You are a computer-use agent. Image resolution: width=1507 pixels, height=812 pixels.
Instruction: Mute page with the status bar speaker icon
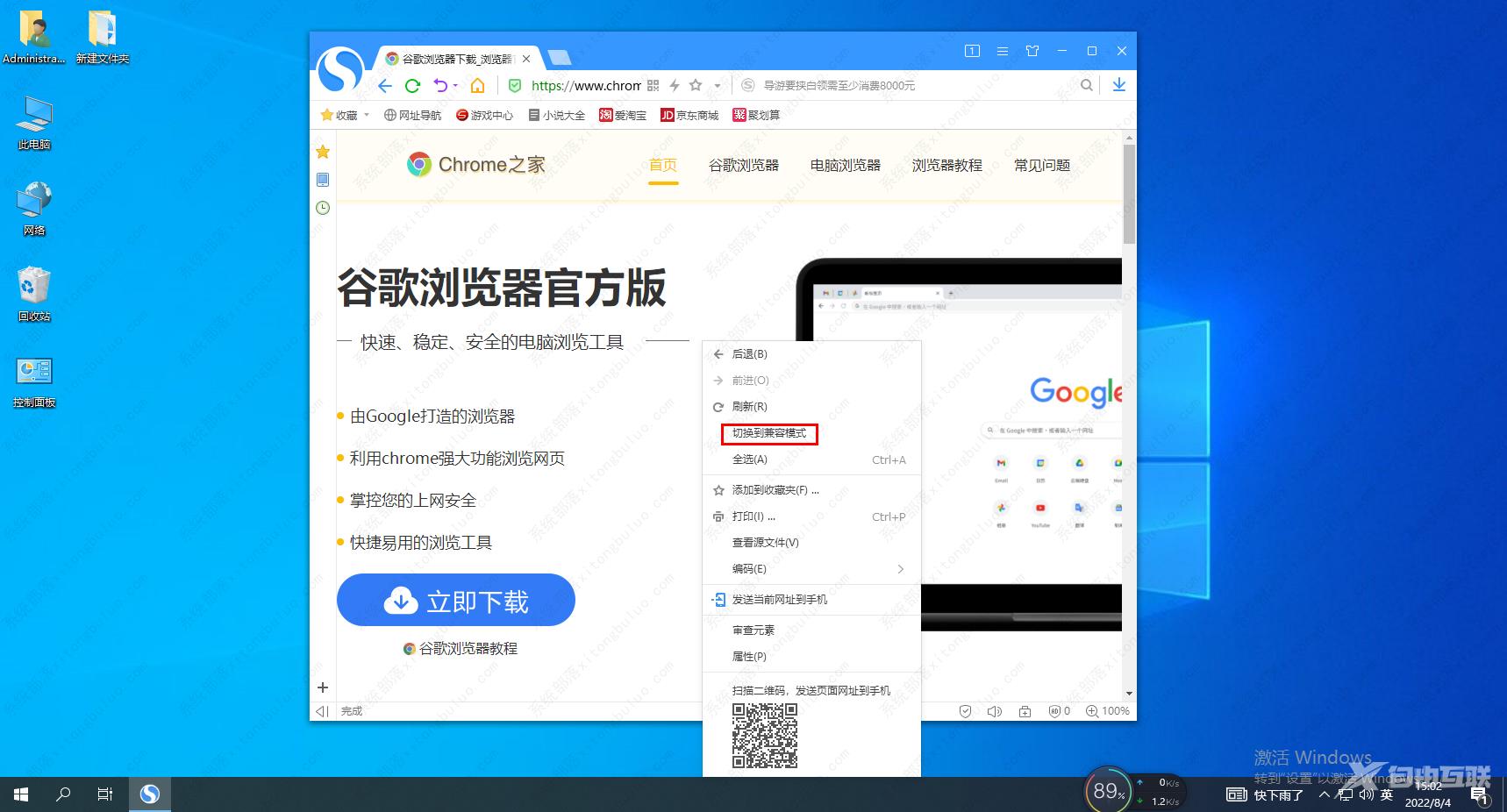995,711
